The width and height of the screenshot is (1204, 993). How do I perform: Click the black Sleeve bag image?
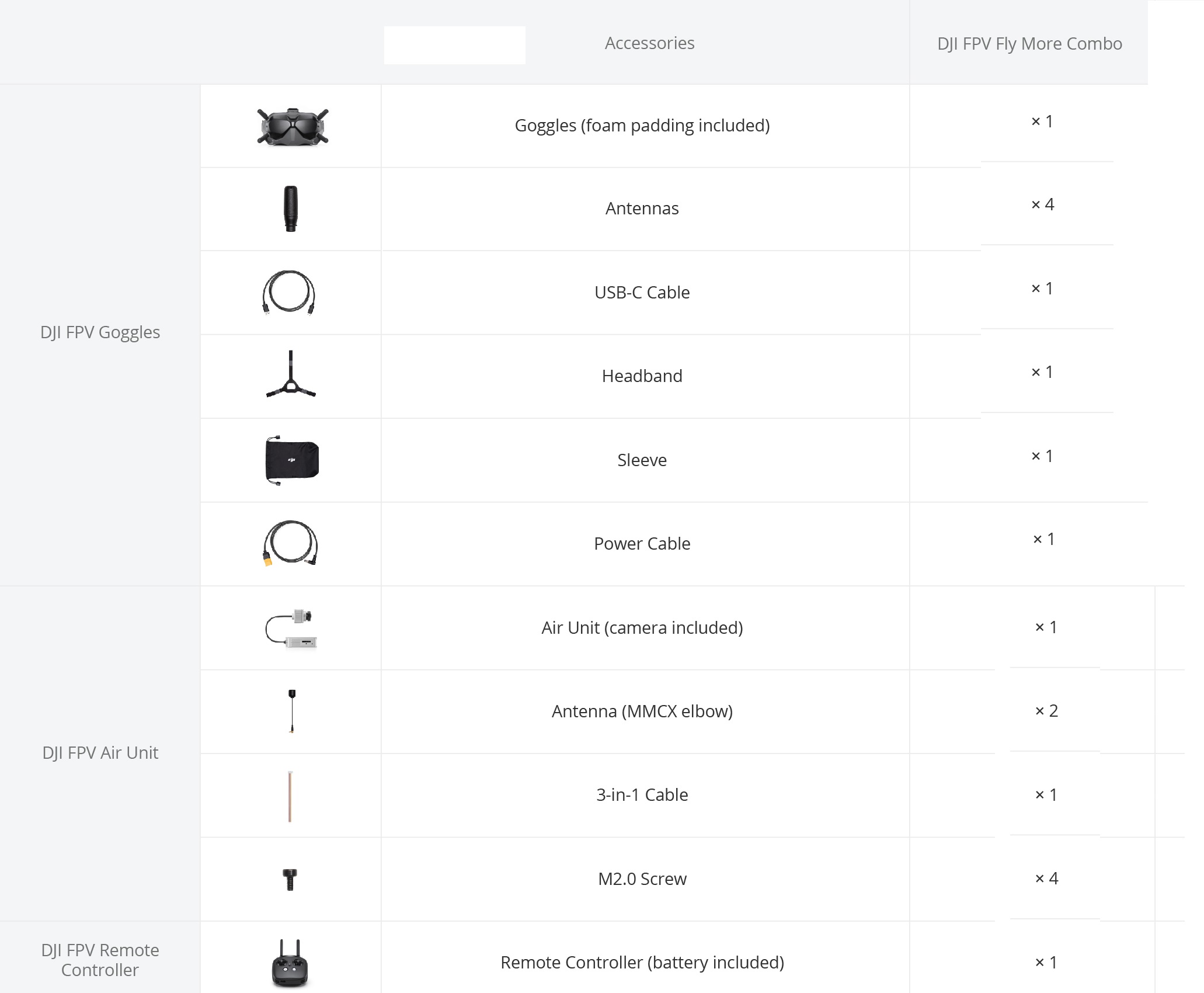(x=291, y=460)
